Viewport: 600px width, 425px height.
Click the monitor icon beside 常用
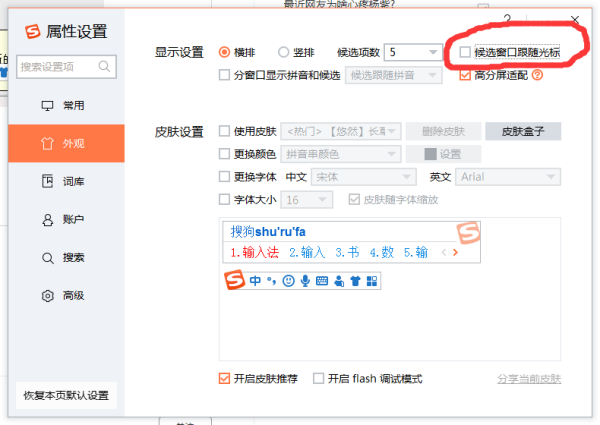[x=47, y=106]
